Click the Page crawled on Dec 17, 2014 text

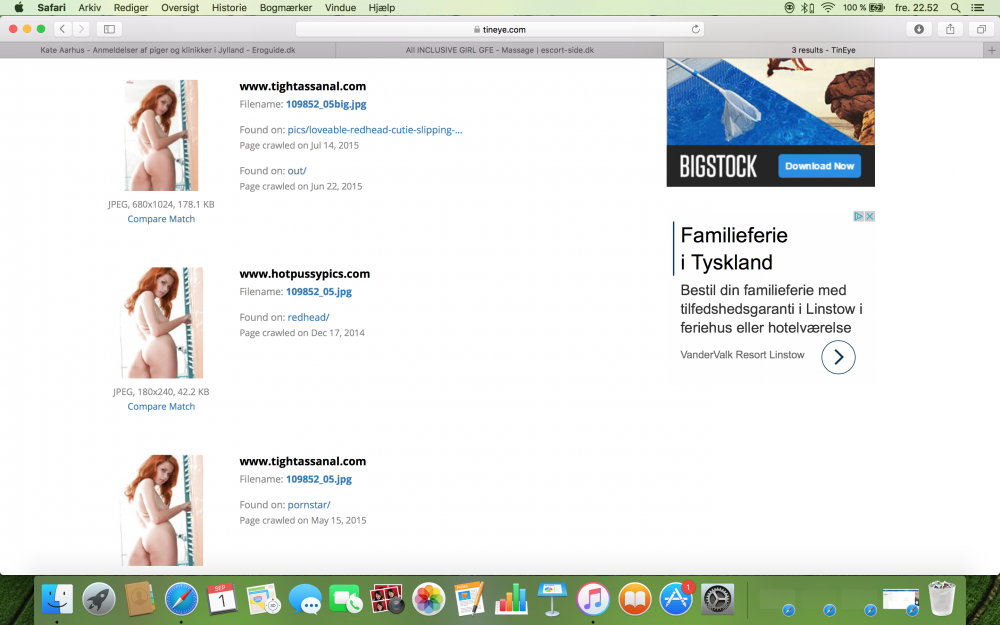(302, 332)
